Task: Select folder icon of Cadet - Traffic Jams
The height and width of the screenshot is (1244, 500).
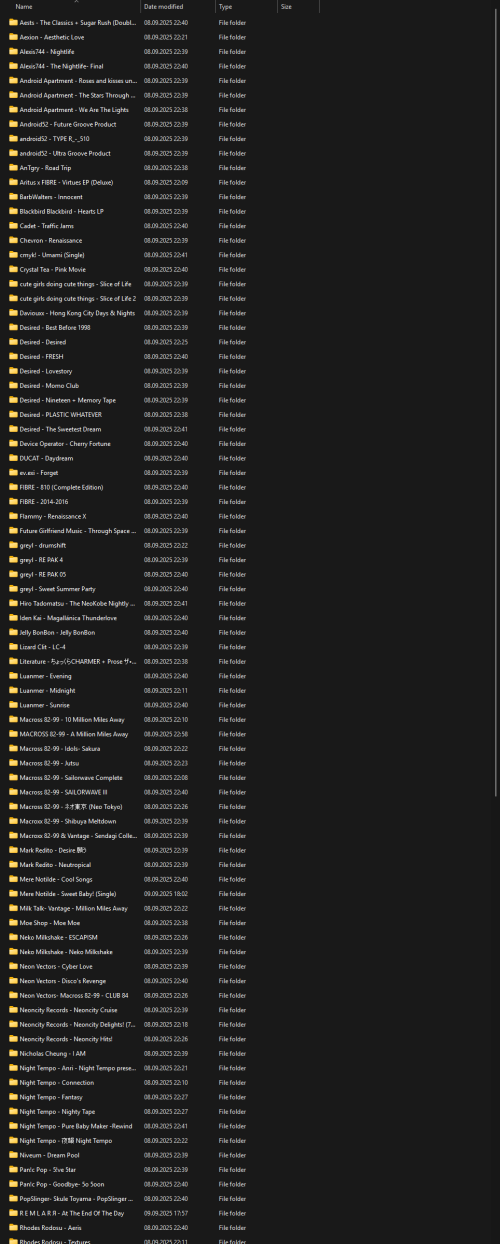Action: (x=13, y=226)
